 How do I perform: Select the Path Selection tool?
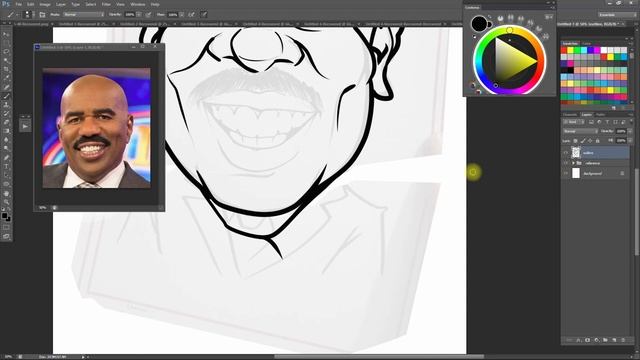point(6,175)
